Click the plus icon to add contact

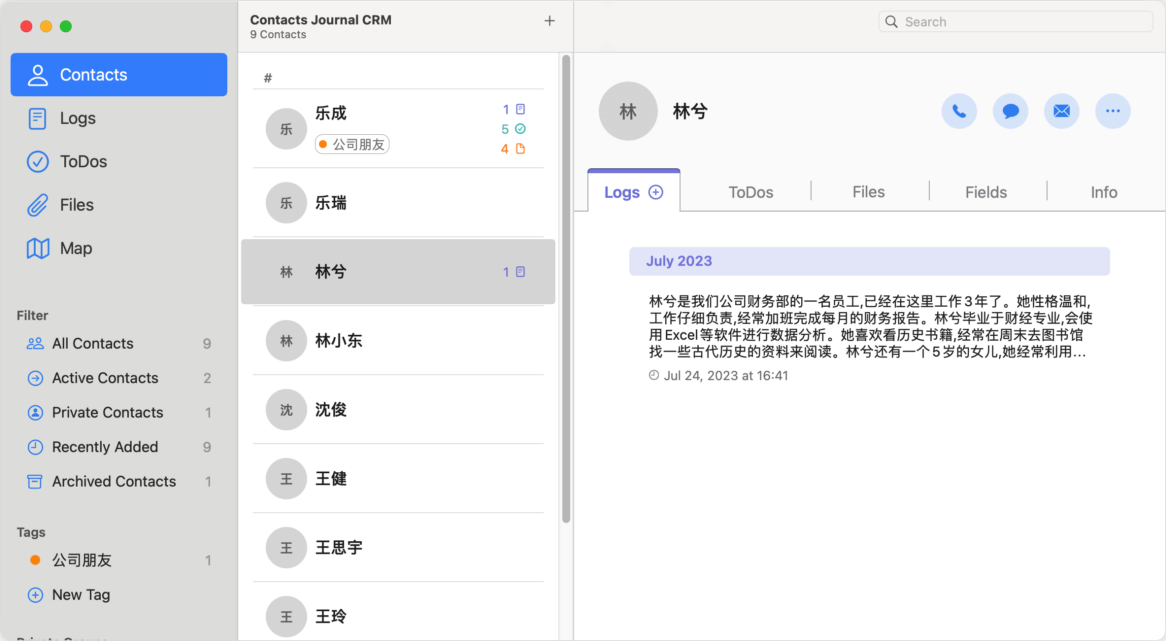(x=550, y=21)
